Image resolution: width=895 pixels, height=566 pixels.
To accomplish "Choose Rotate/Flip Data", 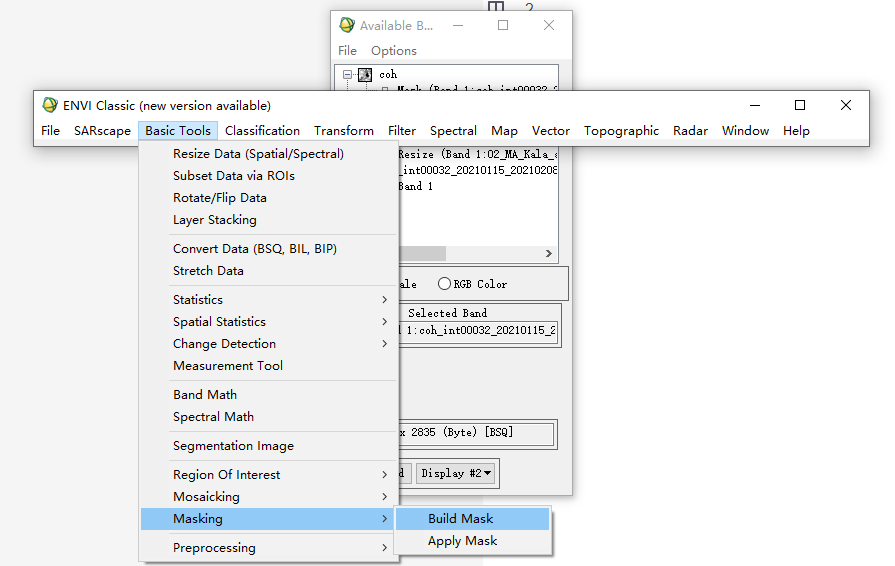I will tap(269, 198).
